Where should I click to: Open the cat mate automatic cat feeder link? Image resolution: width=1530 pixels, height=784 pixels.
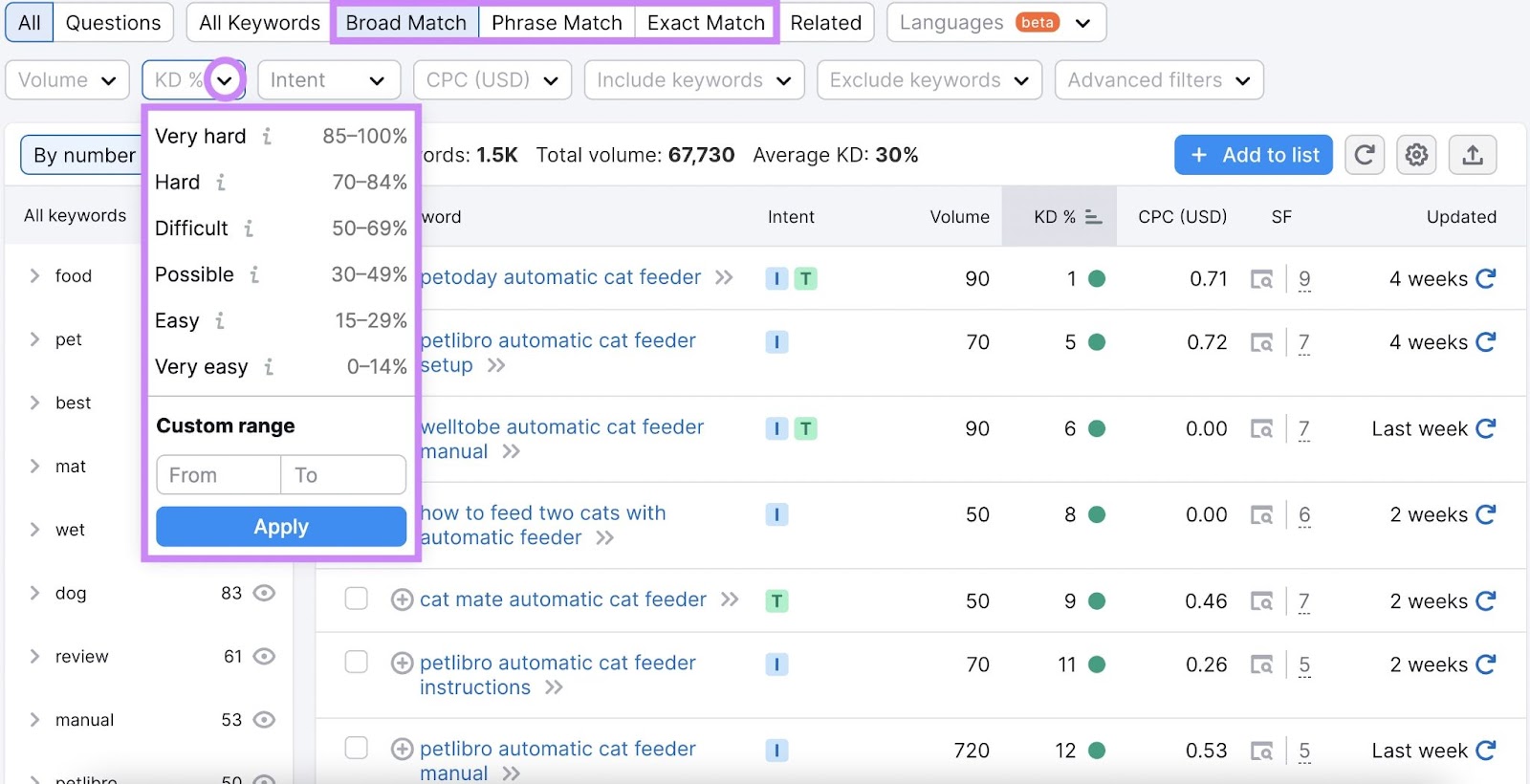coord(563,599)
